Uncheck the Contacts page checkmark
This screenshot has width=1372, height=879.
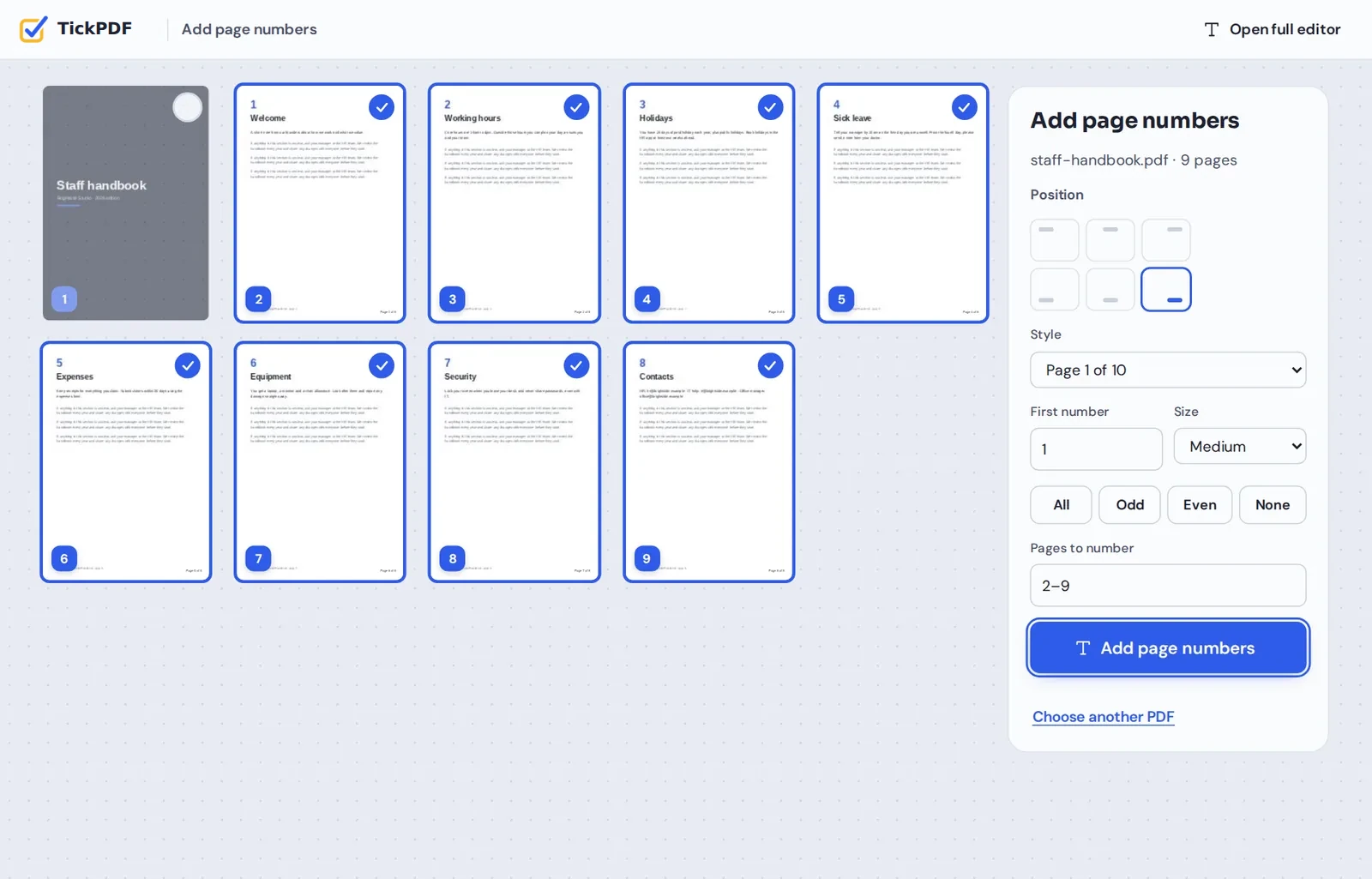tap(770, 365)
